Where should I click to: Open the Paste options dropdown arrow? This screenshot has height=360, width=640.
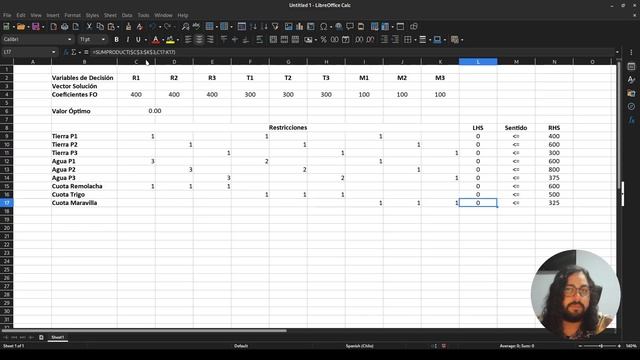pos(118,27)
